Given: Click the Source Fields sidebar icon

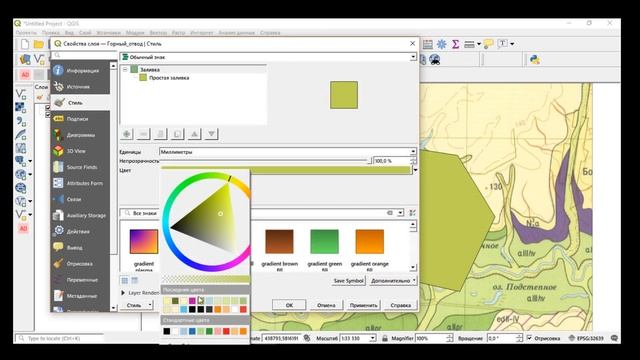Looking at the screenshot, I should [58, 167].
